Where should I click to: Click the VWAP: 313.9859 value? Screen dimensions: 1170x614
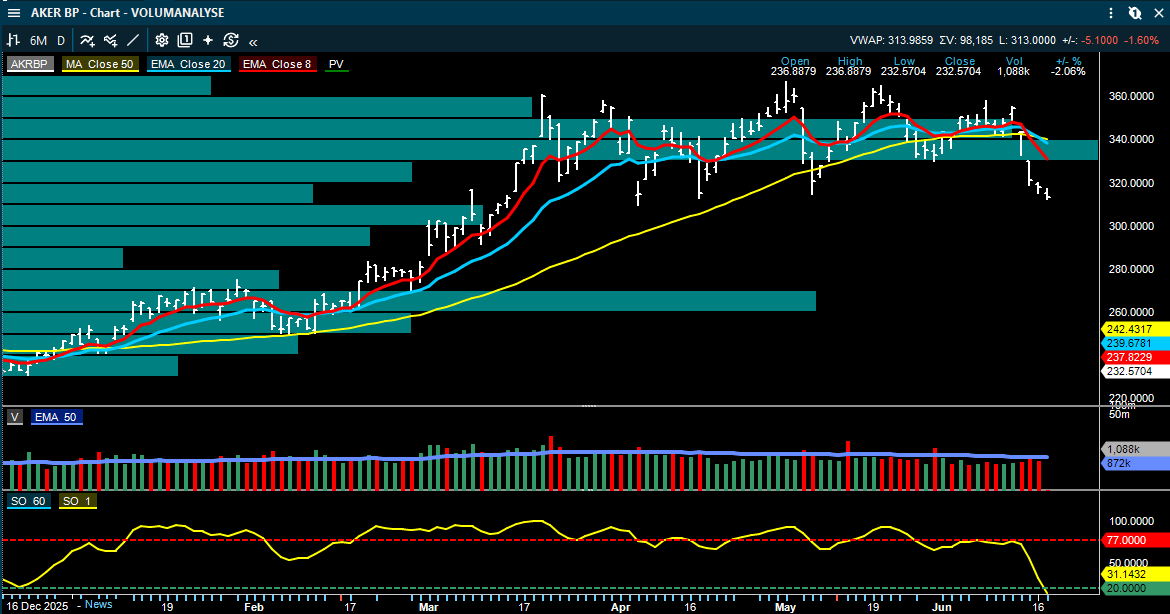click(891, 40)
